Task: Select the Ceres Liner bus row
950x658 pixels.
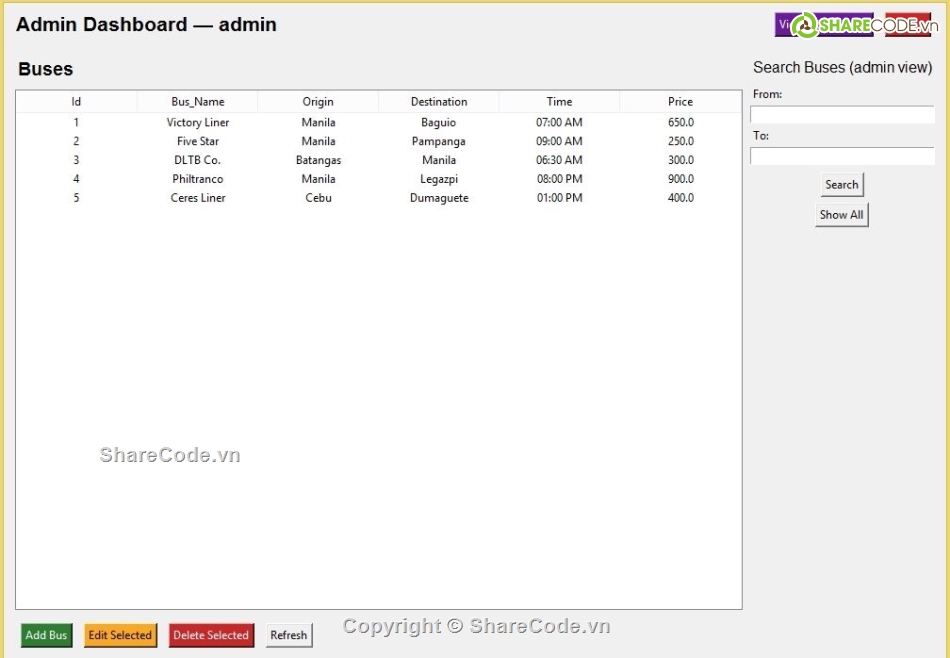Action: pyautogui.click(x=198, y=198)
